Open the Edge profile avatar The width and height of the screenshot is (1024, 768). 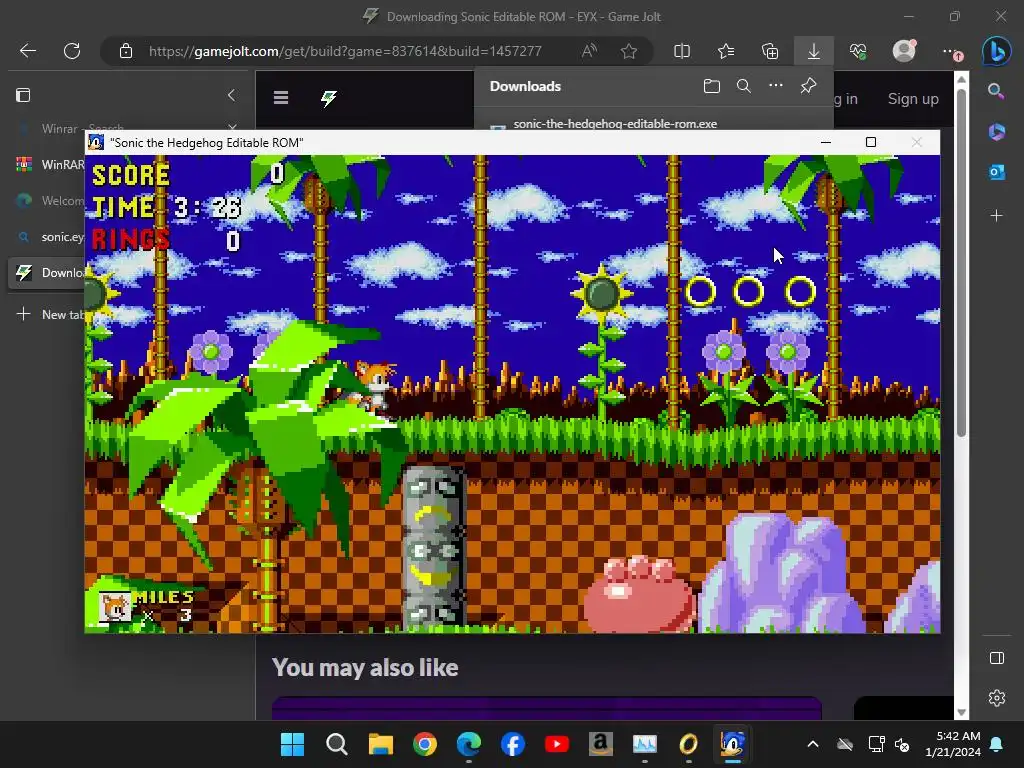click(904, 50)
